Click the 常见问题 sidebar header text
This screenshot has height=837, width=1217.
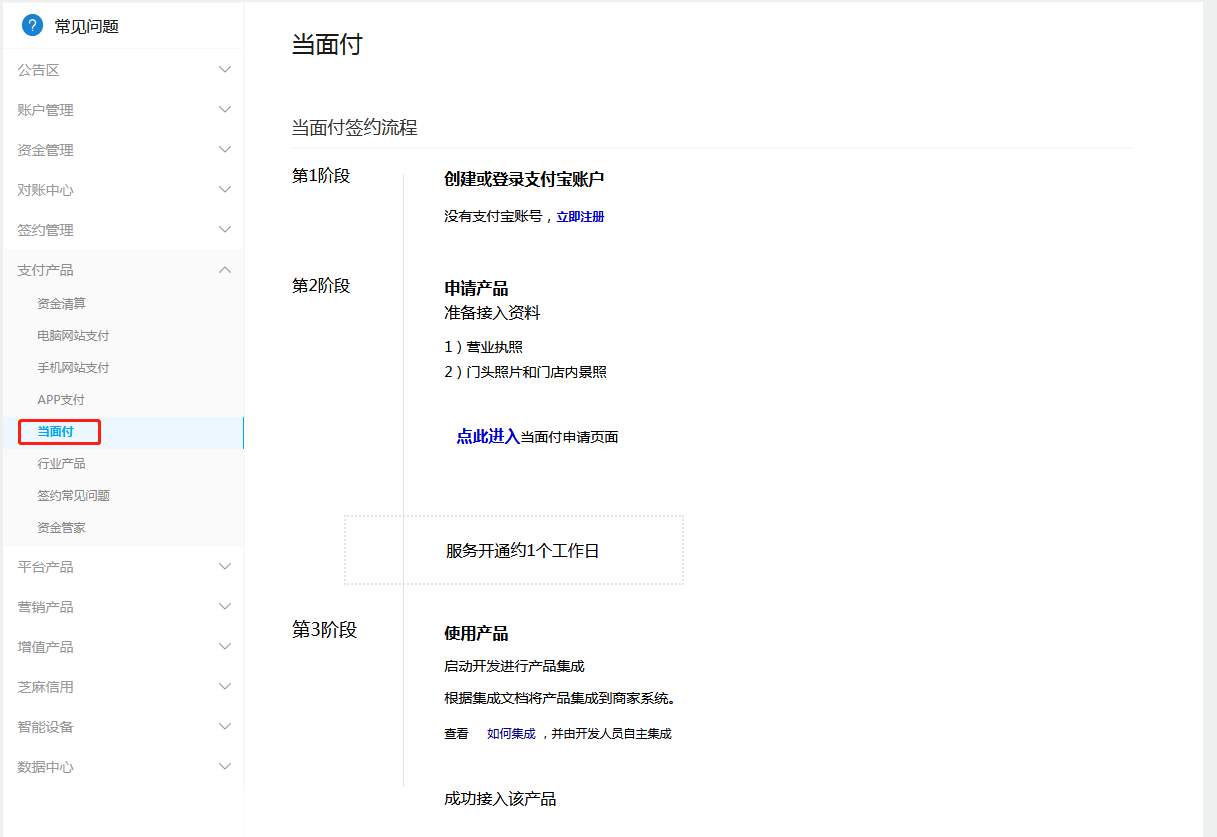pos(87,27)
